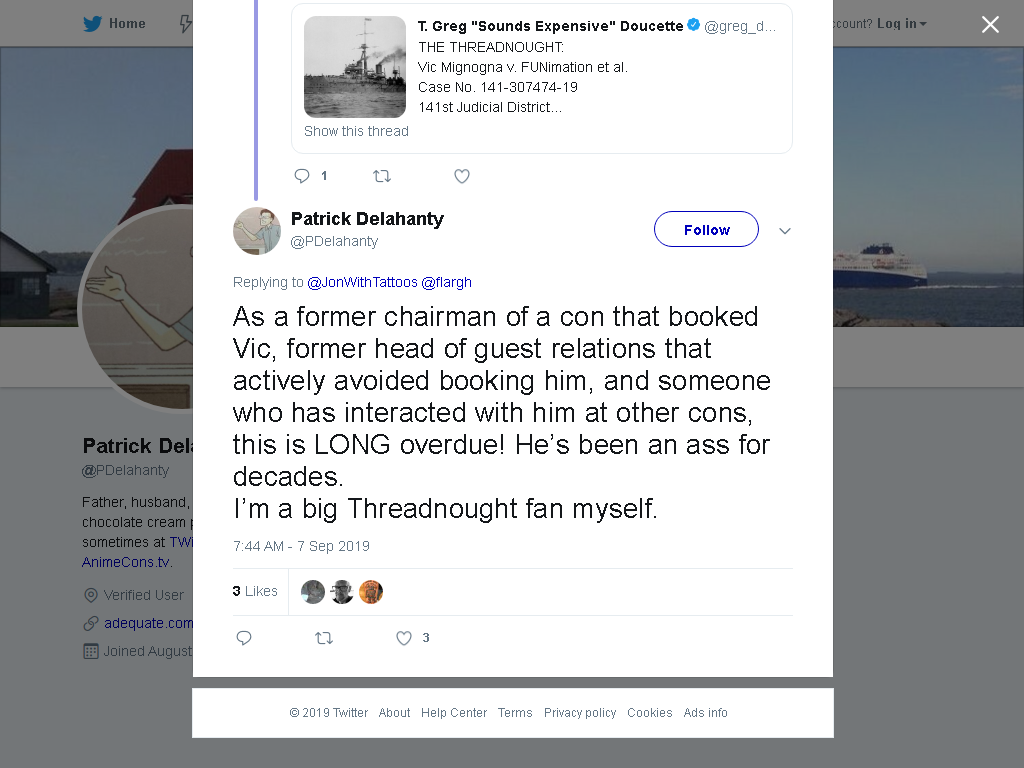
Task: Retweet the upper thread tweet
Action: point(382,176)
